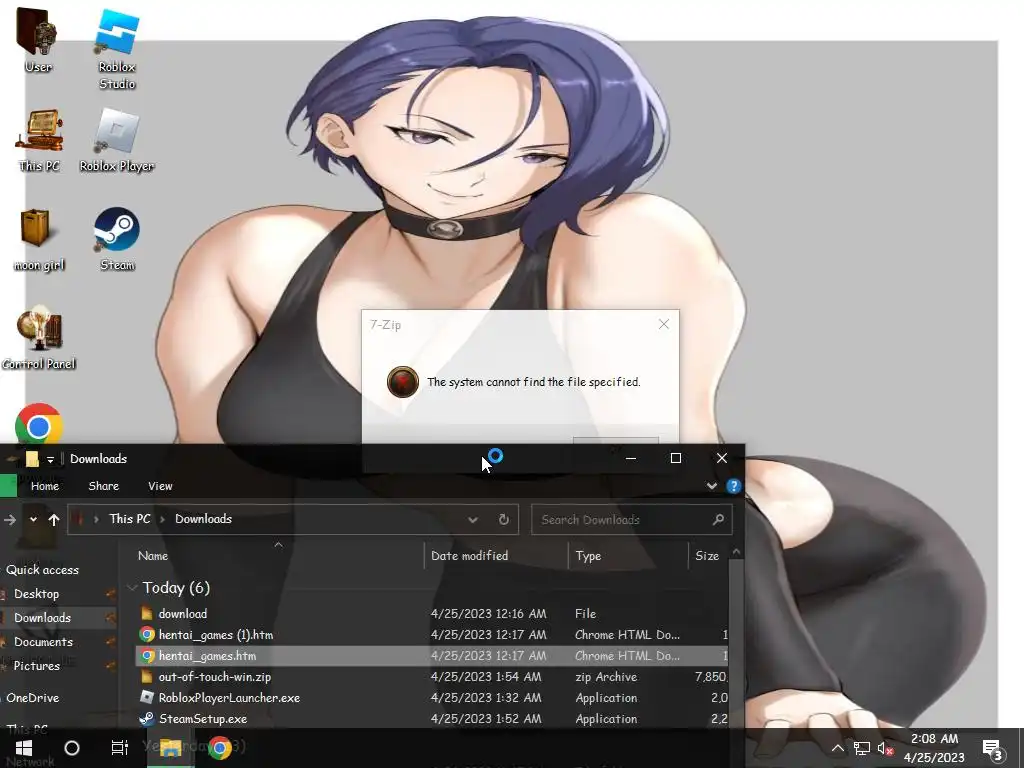
Task: Maximize the Downloads Explorer window
Action: tap(676, 458)
